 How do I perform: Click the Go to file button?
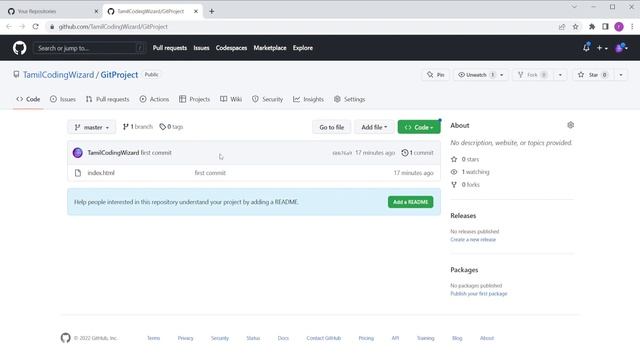tap(331, 127)
